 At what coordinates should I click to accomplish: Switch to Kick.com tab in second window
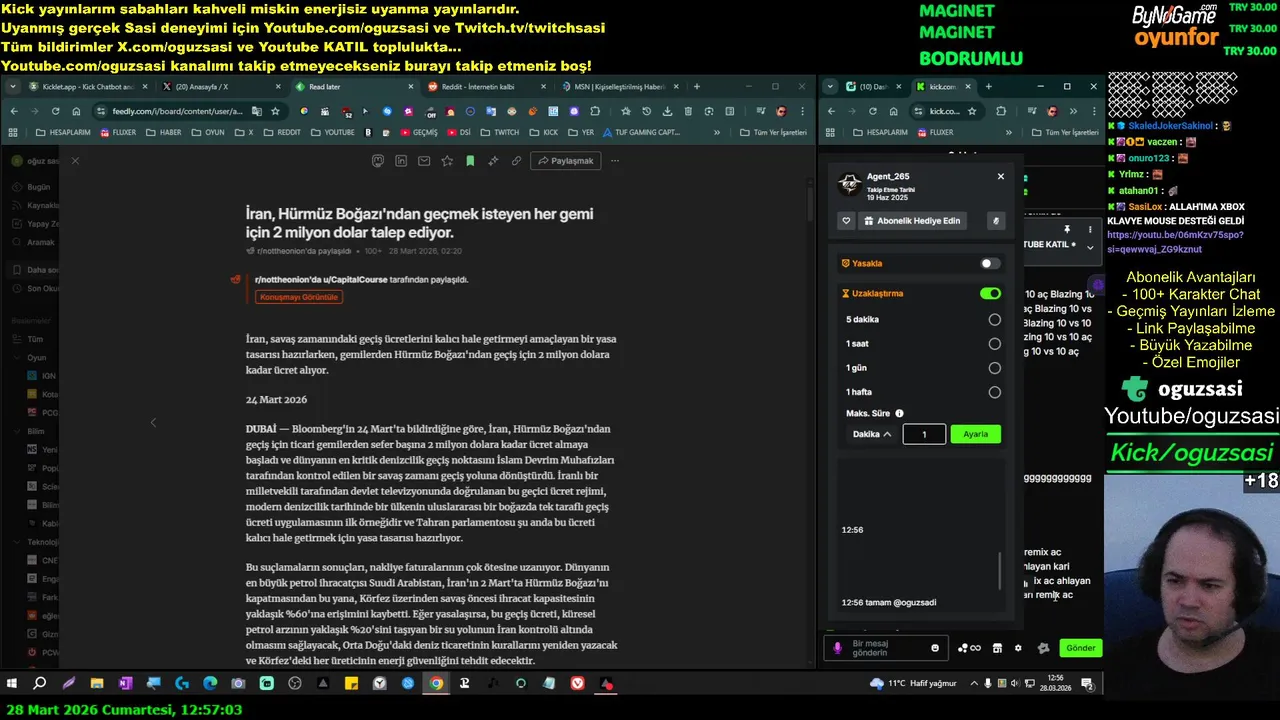(x=942, y=87)
